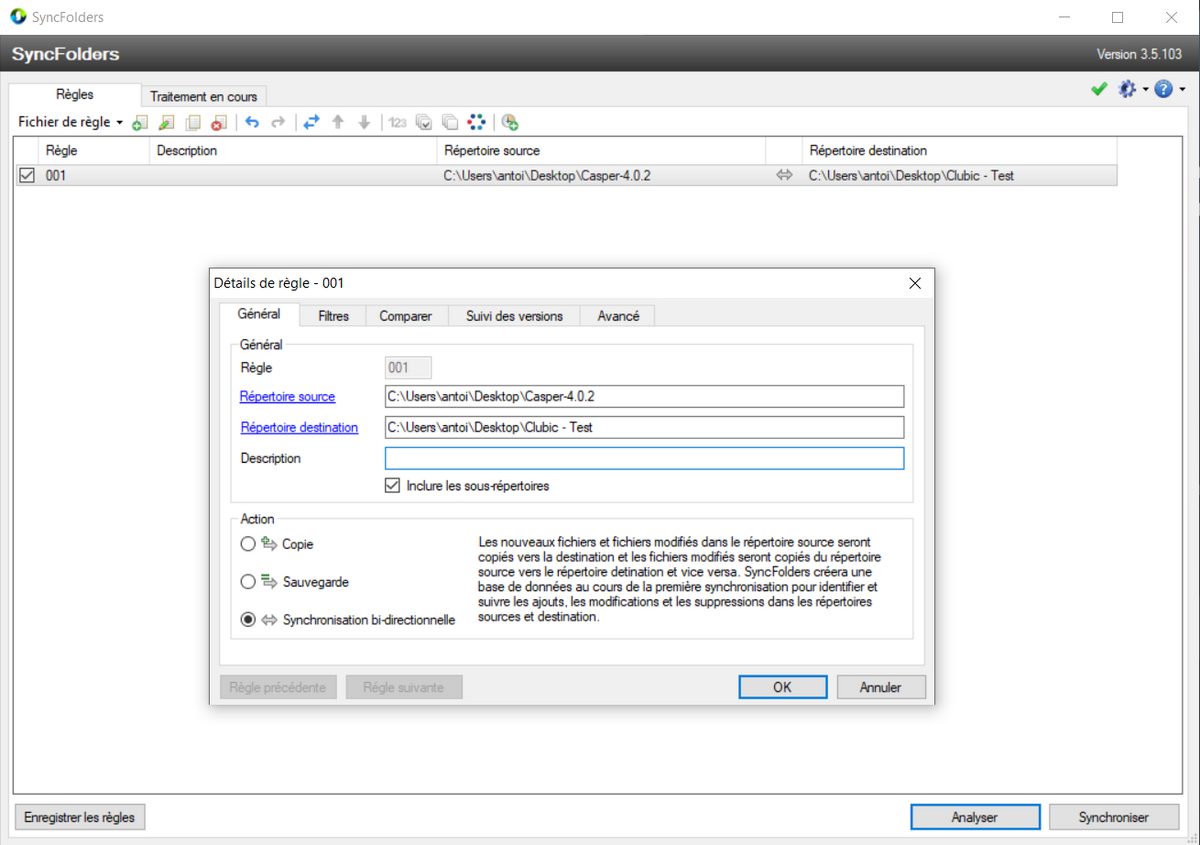Image resolution: width=1200 pixels, height=845 pixels.
Task: Click the scheduler clock with plus icon
Action: [510, 122]
